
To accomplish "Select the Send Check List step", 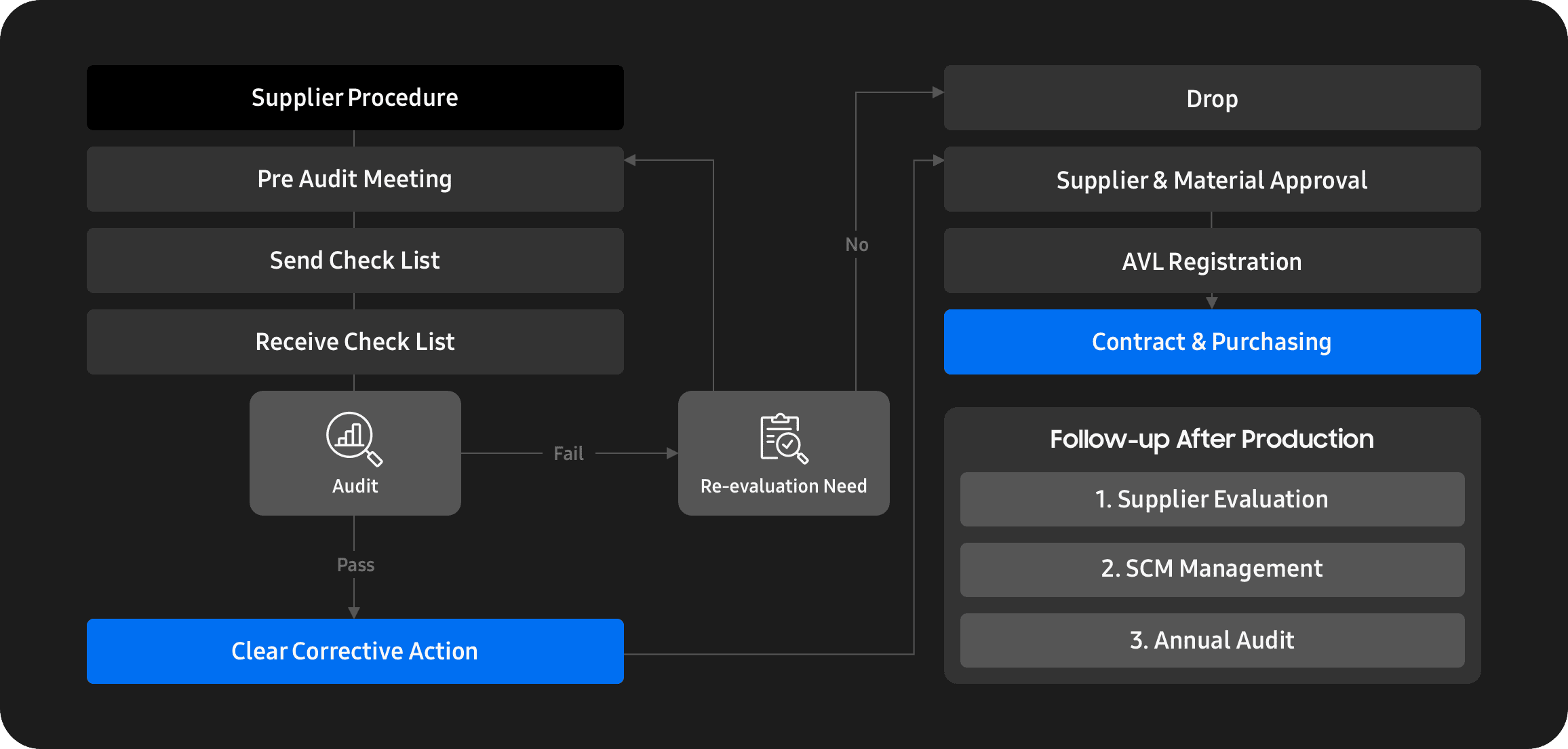I will pyautogui.click(x=355, y=261).
